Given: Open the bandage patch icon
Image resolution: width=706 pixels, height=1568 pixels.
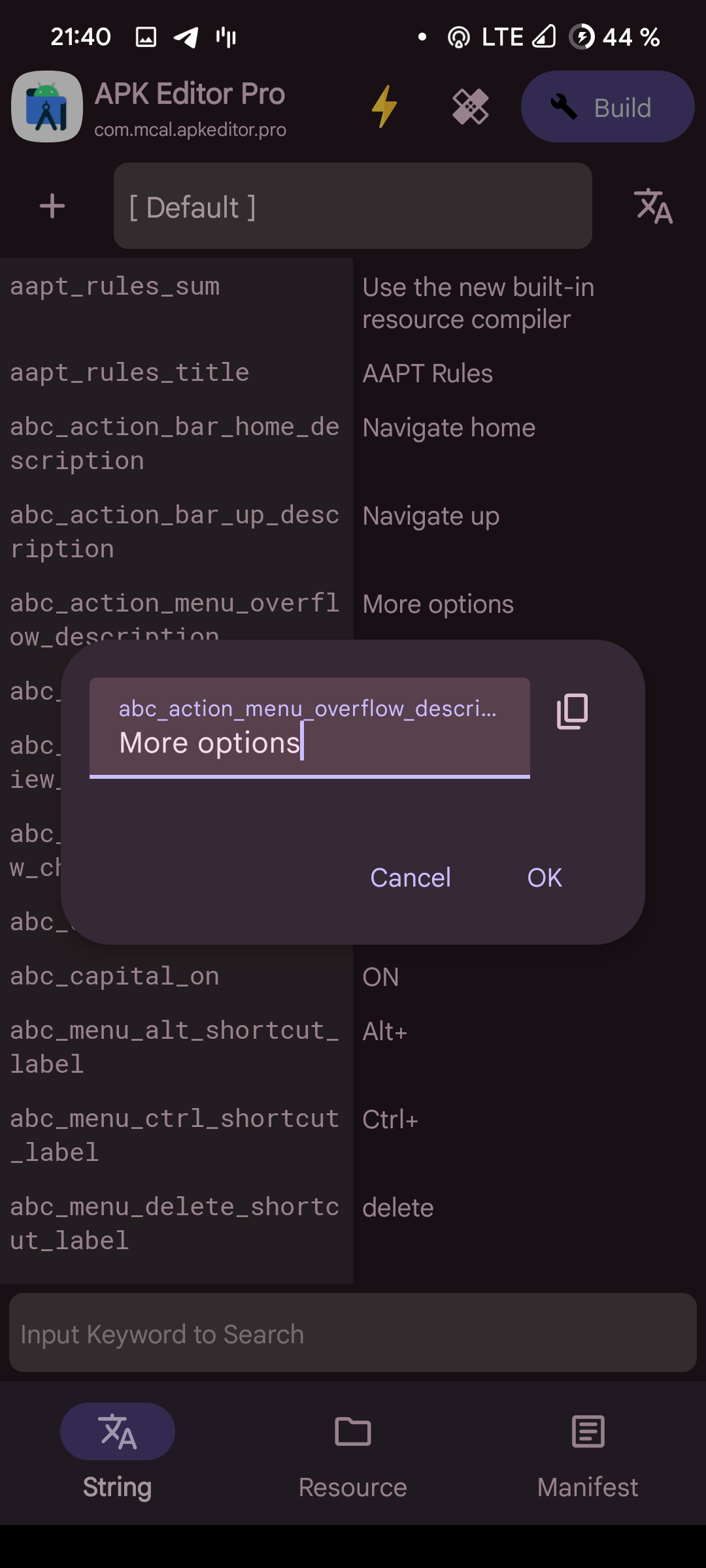Looking at the screenshot, I should point(471,106).
